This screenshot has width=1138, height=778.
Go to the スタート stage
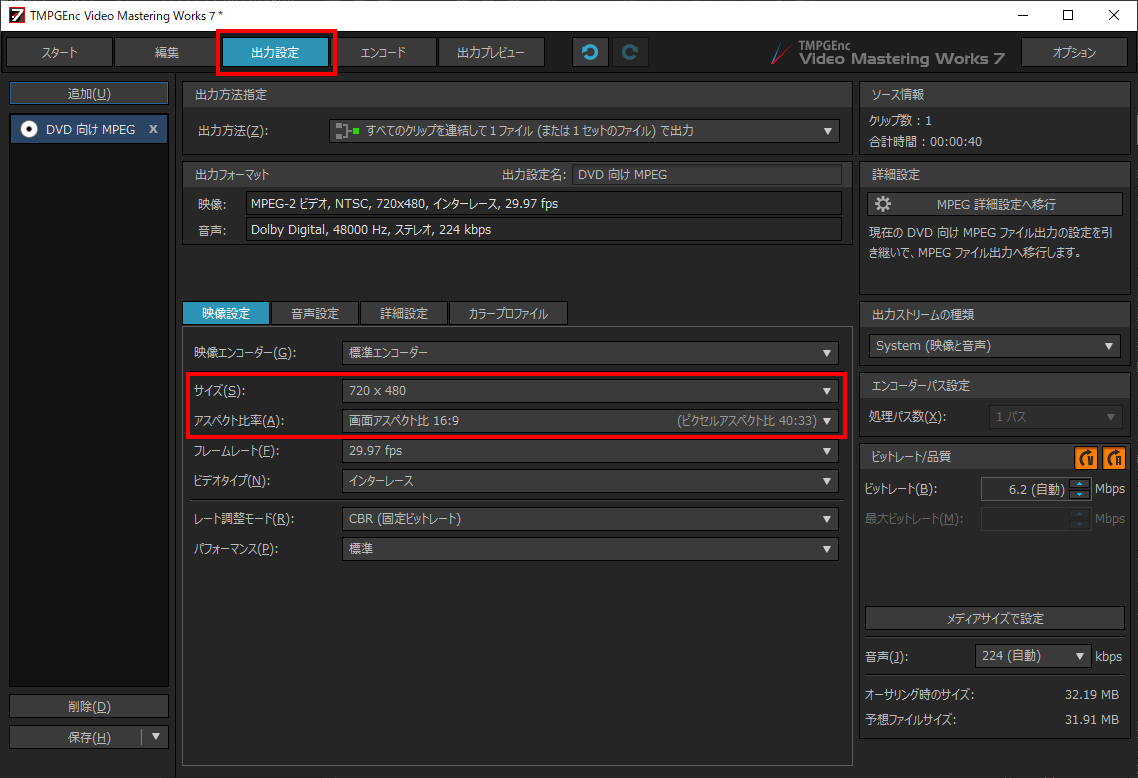[x=60, y=52]
